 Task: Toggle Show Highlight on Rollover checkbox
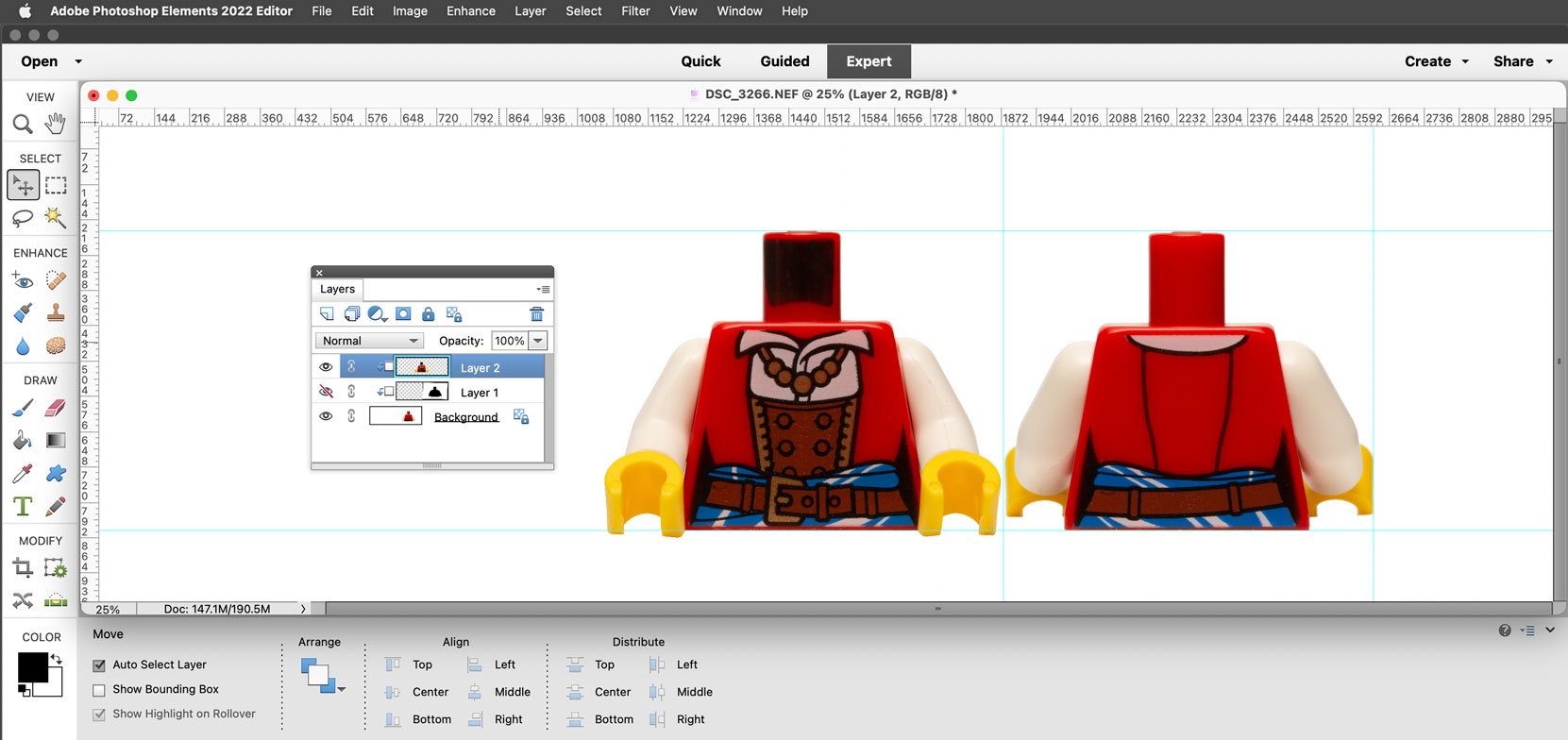tap(99, 715)
